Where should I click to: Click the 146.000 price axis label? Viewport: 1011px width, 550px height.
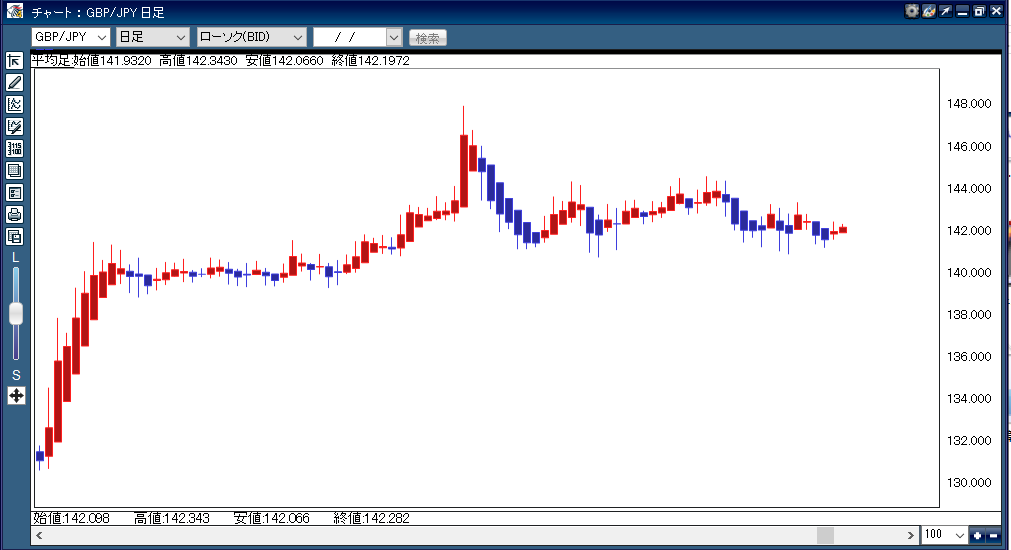pyautogui.click(x=968, y=146)
